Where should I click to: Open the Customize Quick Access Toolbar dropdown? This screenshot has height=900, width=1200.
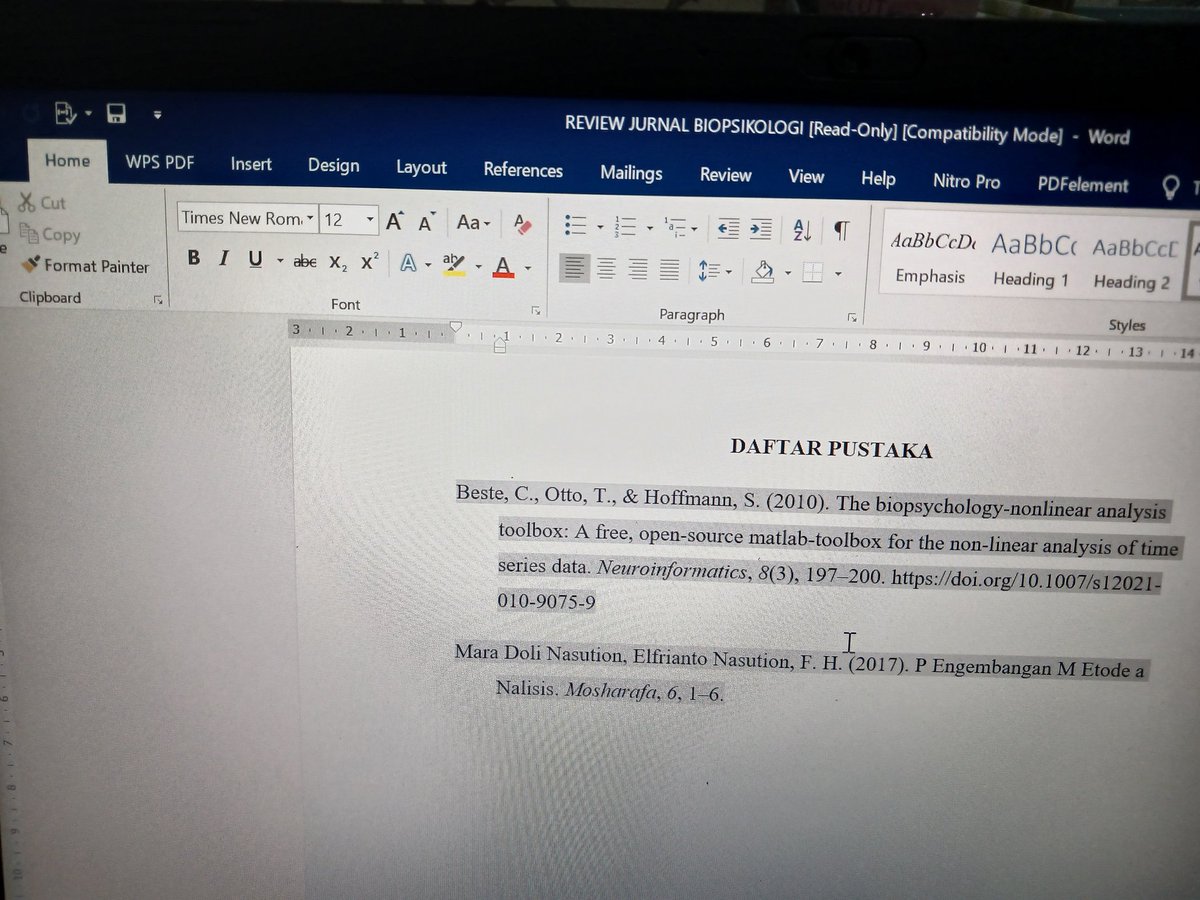pos(157,115)
